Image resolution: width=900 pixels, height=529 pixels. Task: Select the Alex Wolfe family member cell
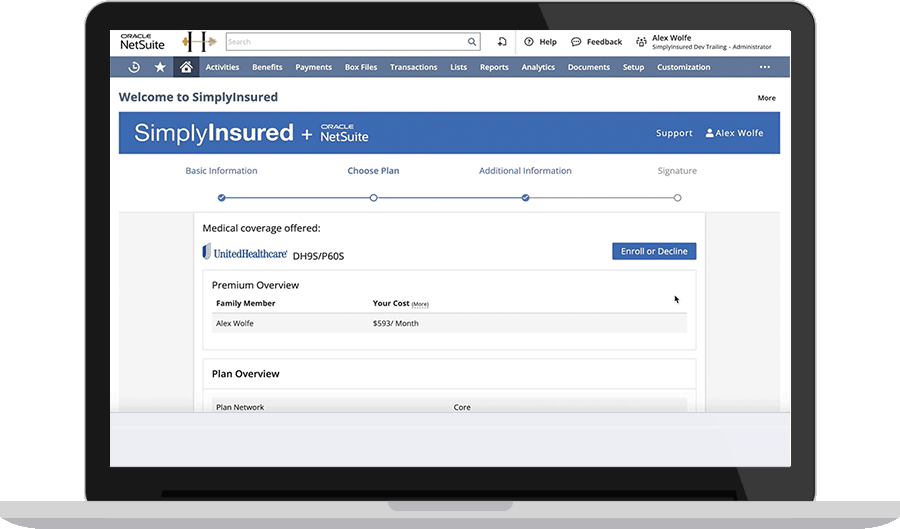pyautogui.click(x=235, y=324)
